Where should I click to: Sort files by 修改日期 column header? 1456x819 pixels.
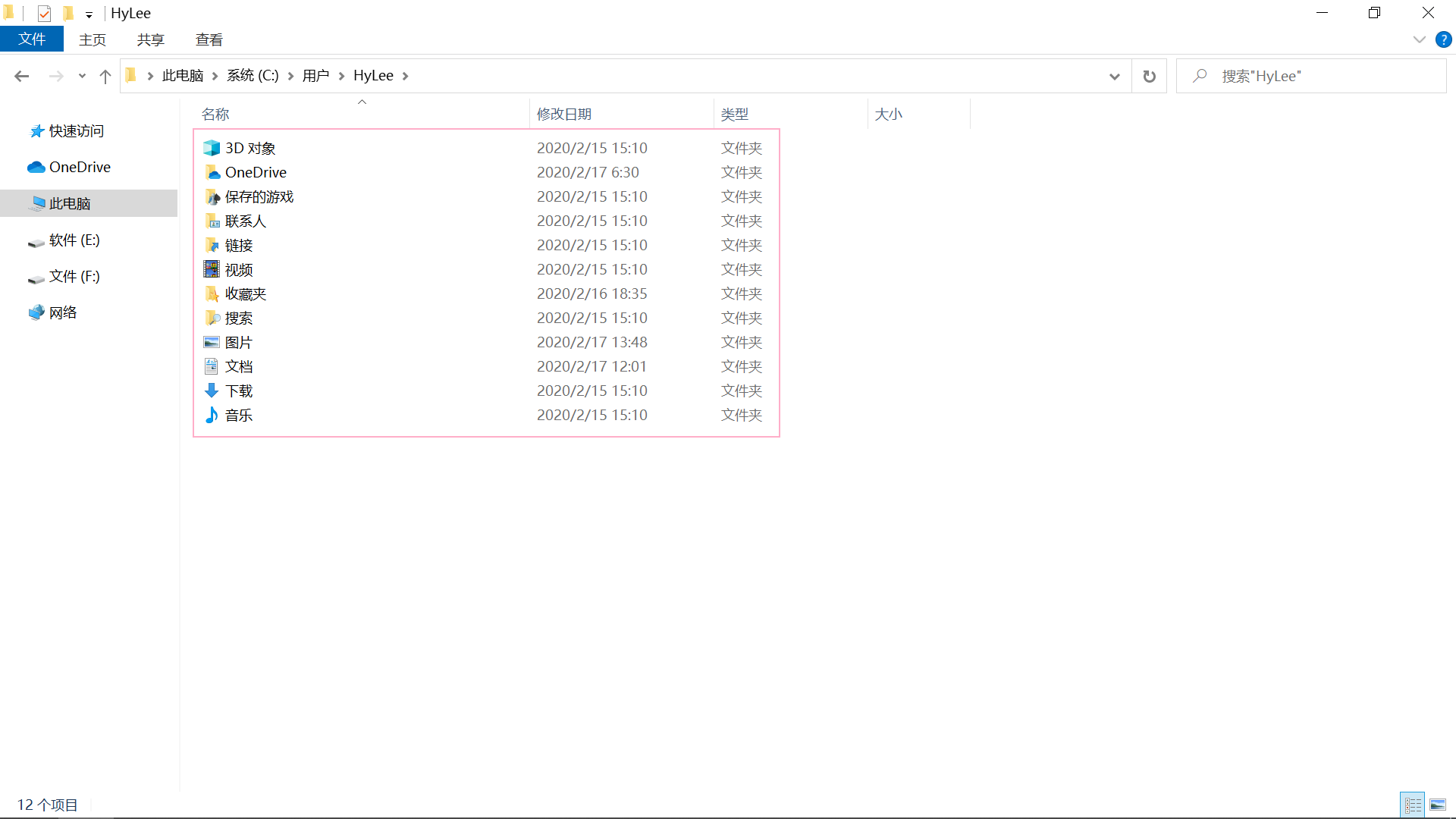(x=564, y=114)
